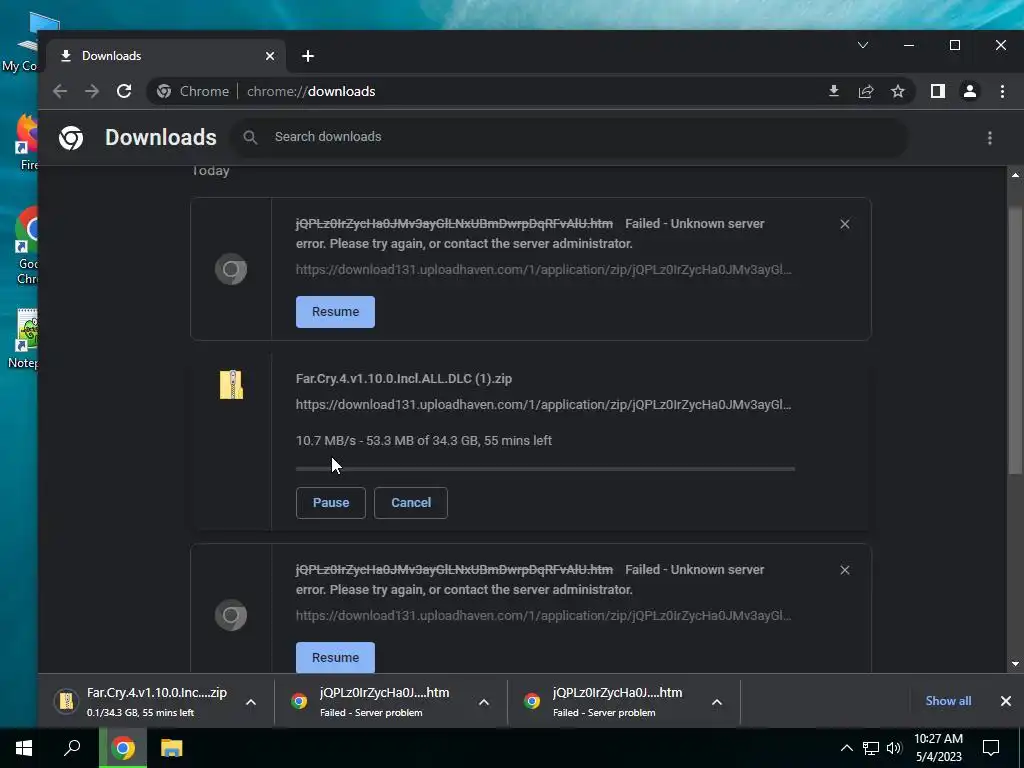Click the Chrome taskbar icon

click(123, 748)
